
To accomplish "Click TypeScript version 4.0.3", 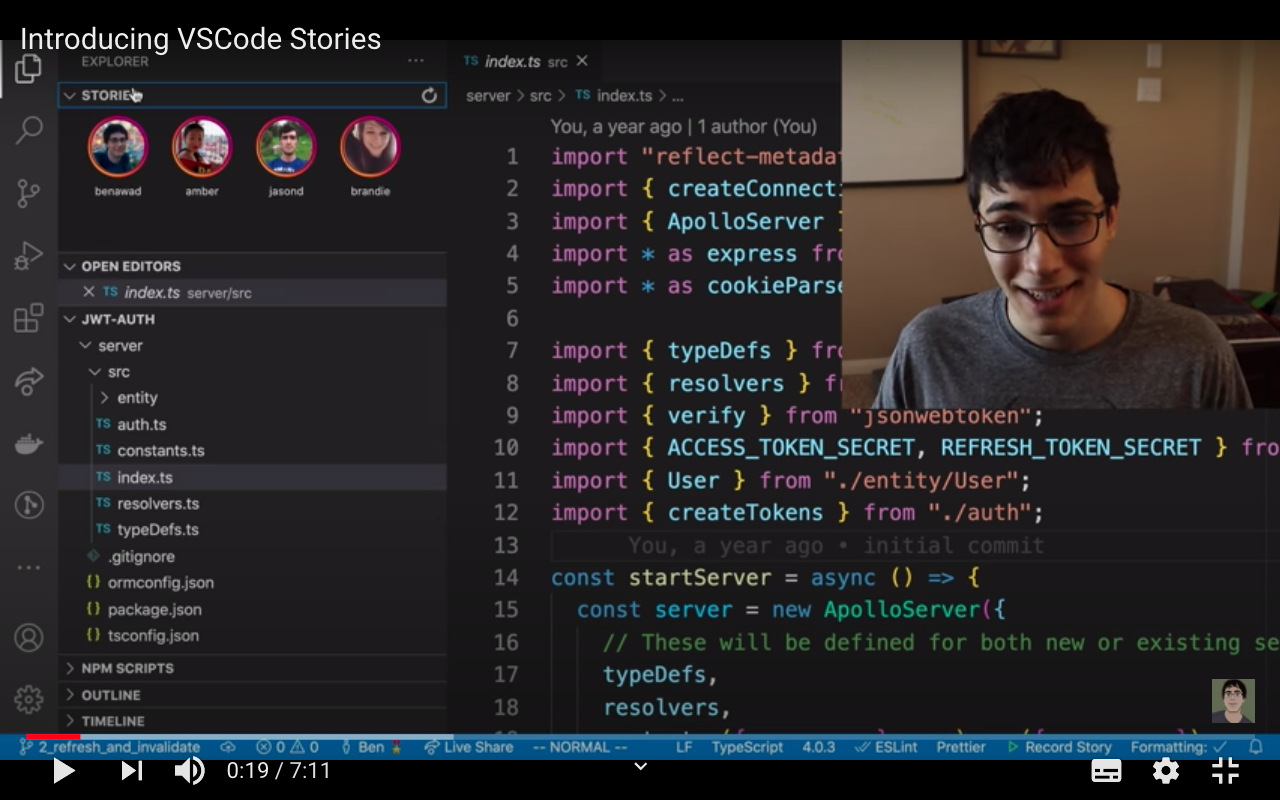I will pyautogui.click(x=818, y=747).
